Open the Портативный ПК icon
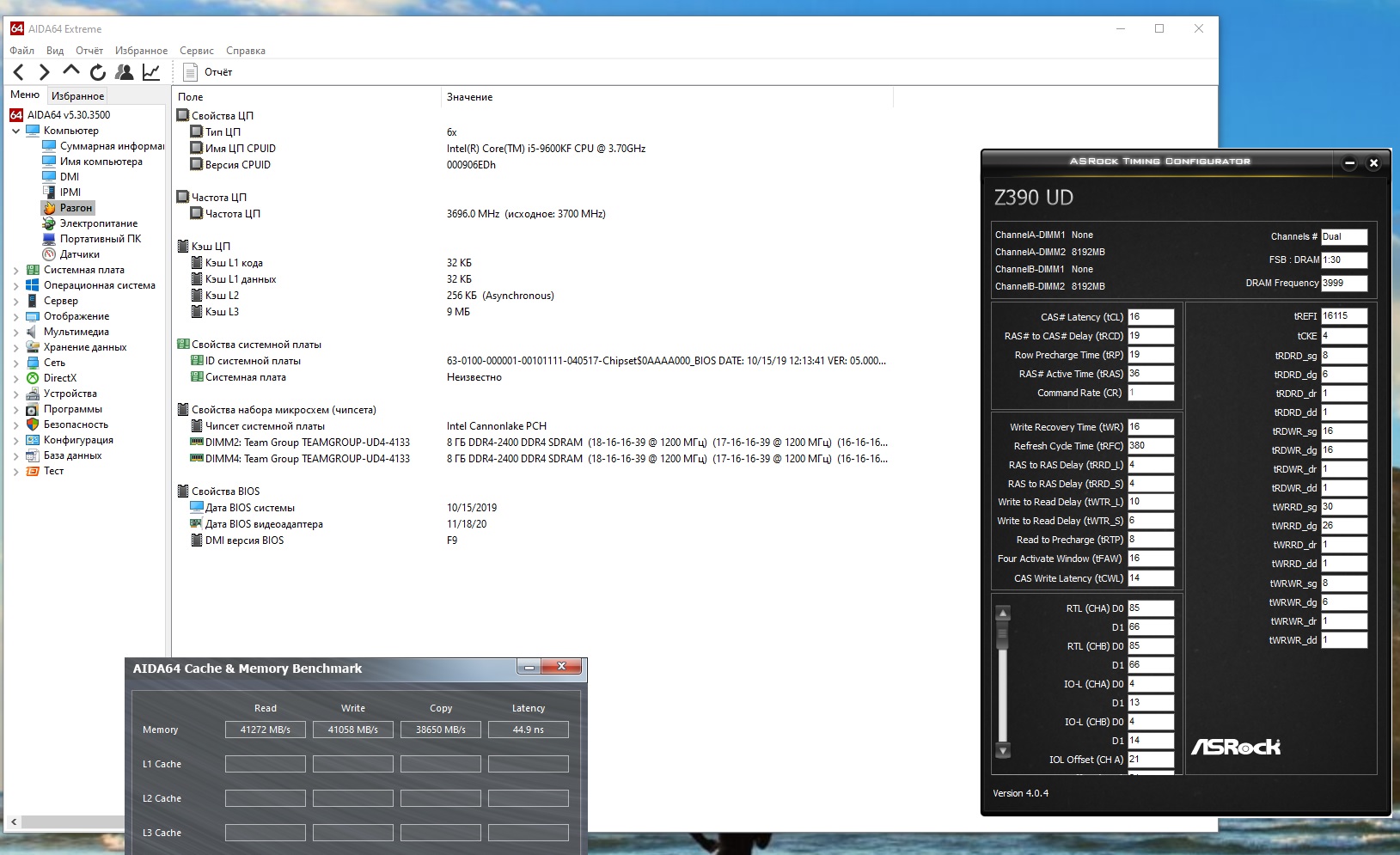Viewport: 1400px width, 855px height. (x=49, y=239)
